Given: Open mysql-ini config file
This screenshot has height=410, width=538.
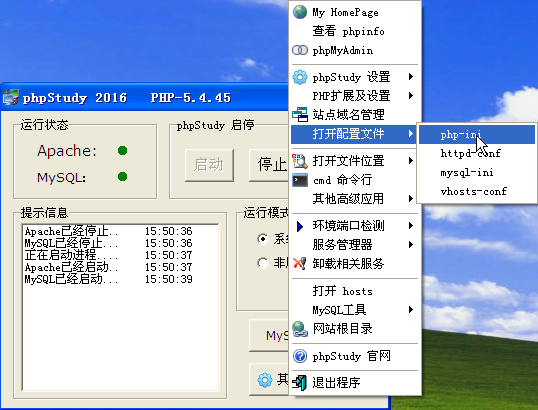Looking at the screenshot, I should pos(477,172).
